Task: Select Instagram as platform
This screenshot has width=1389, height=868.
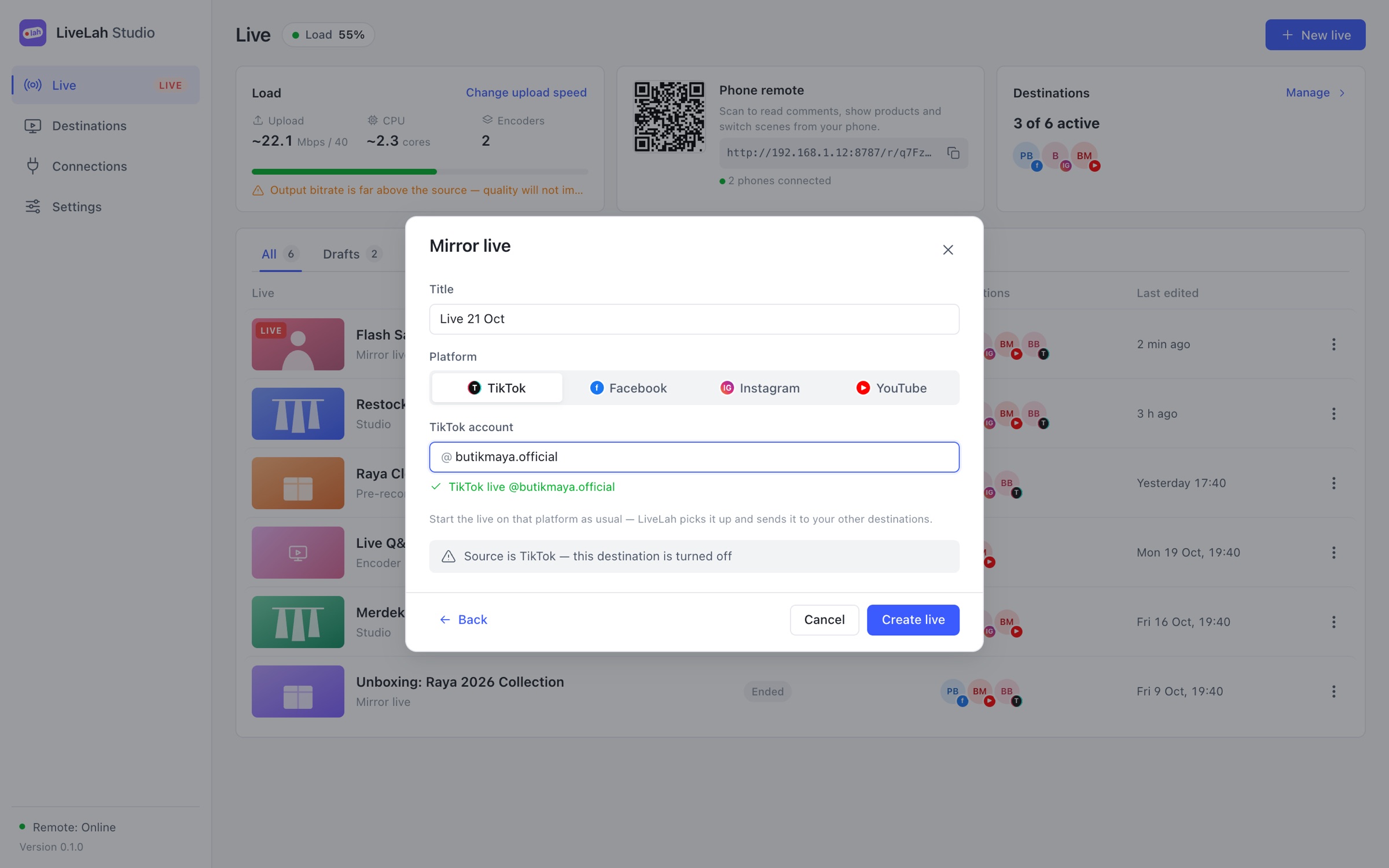Action: point(759,388)
